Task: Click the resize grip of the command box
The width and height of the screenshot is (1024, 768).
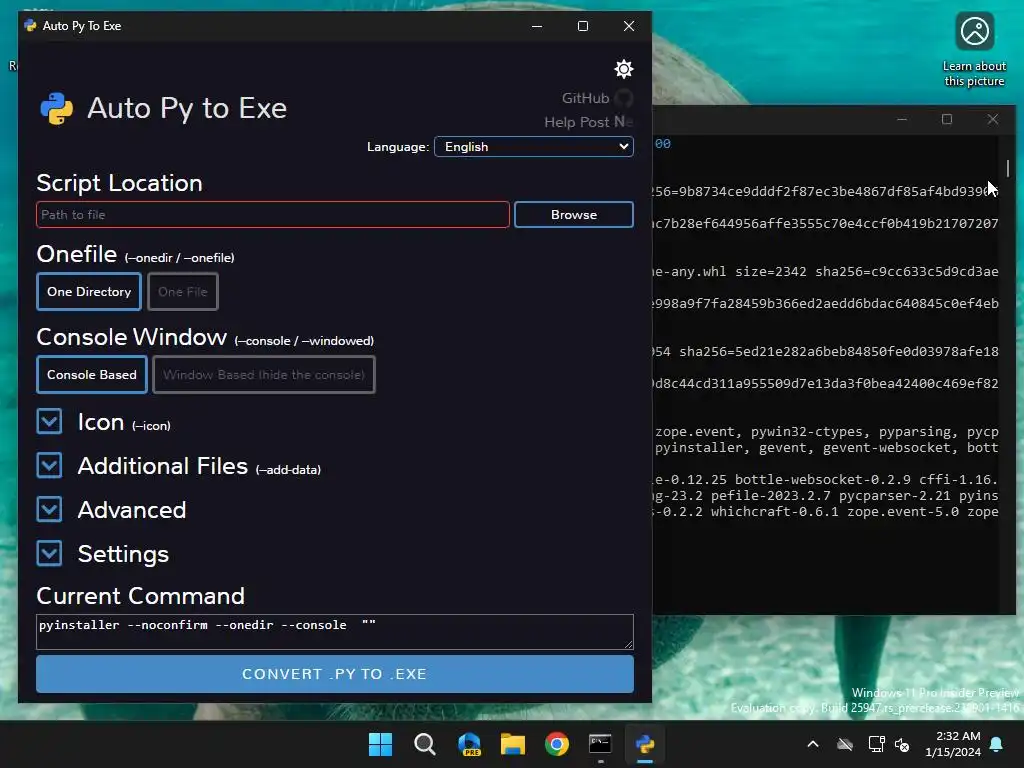Action: (x=628, y=645)
